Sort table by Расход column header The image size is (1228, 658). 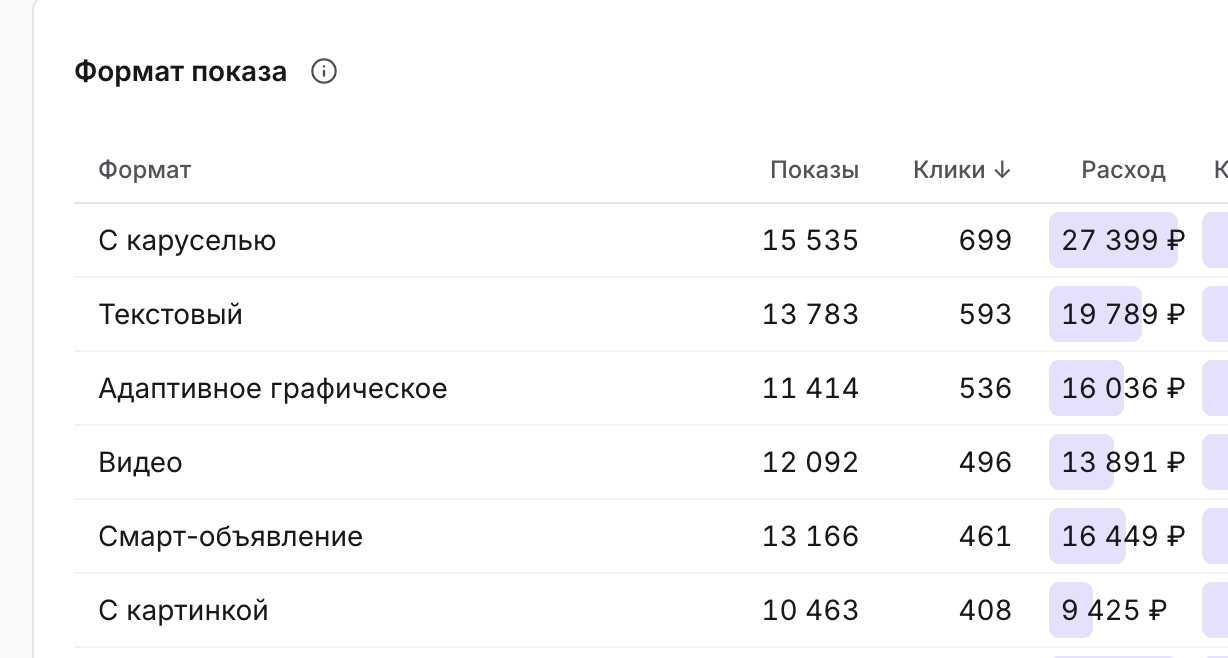click(x=1123, y=170)
